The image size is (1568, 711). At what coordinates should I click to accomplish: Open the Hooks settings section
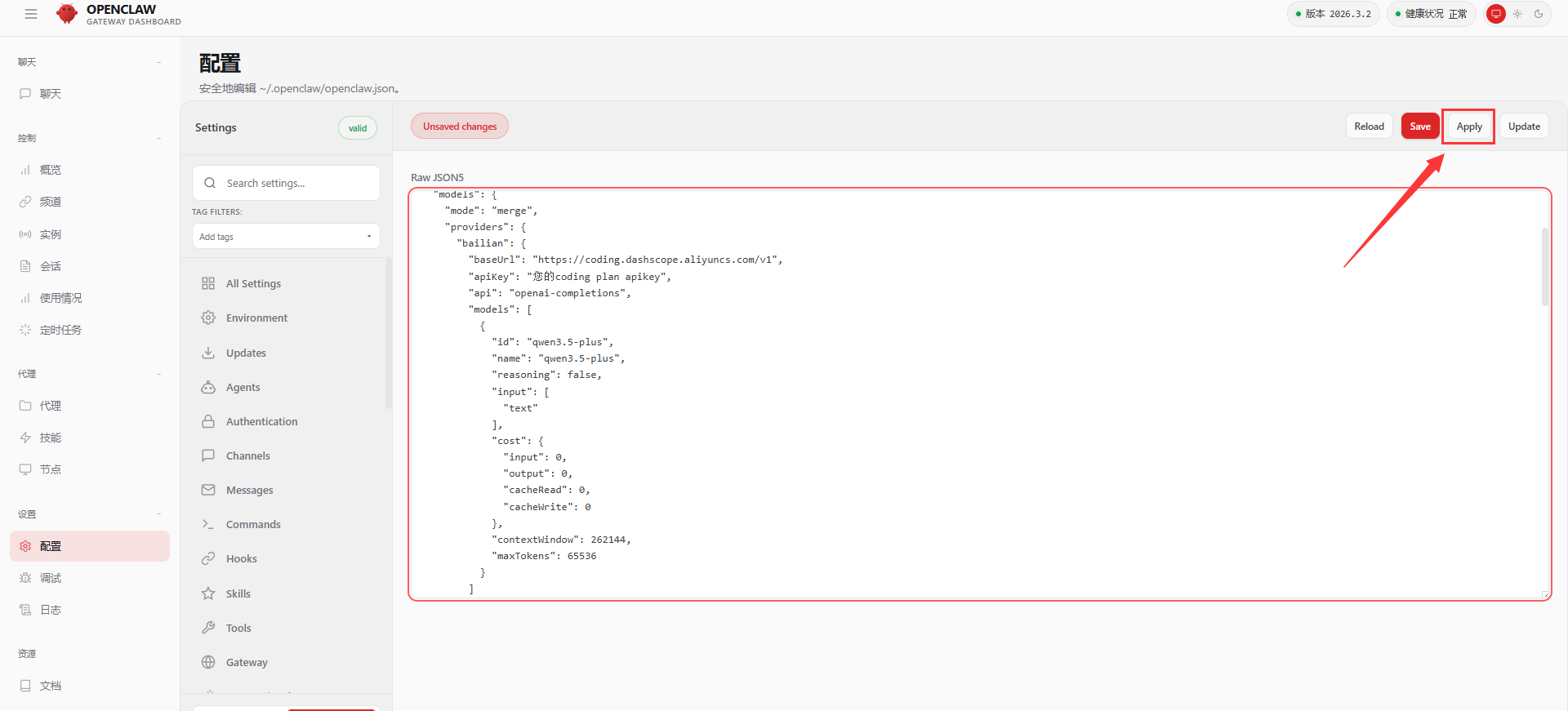point(241,559)
